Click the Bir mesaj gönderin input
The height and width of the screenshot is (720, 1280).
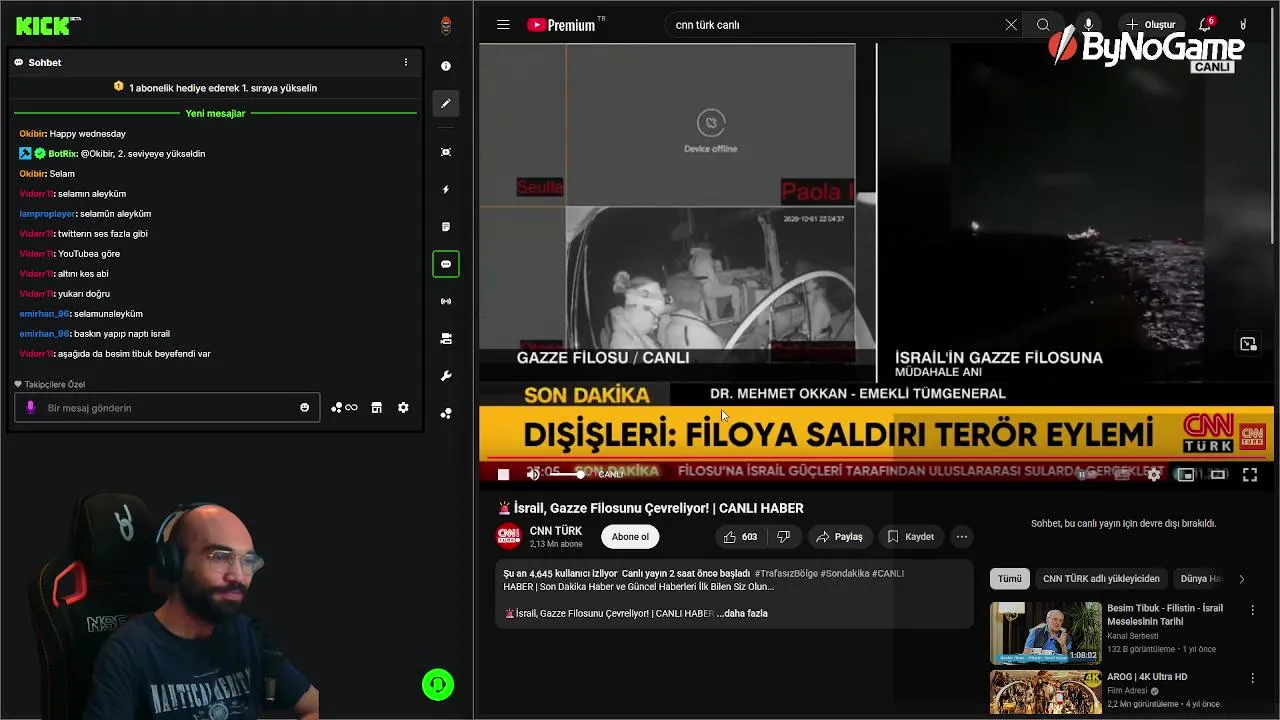click(167, 407)
